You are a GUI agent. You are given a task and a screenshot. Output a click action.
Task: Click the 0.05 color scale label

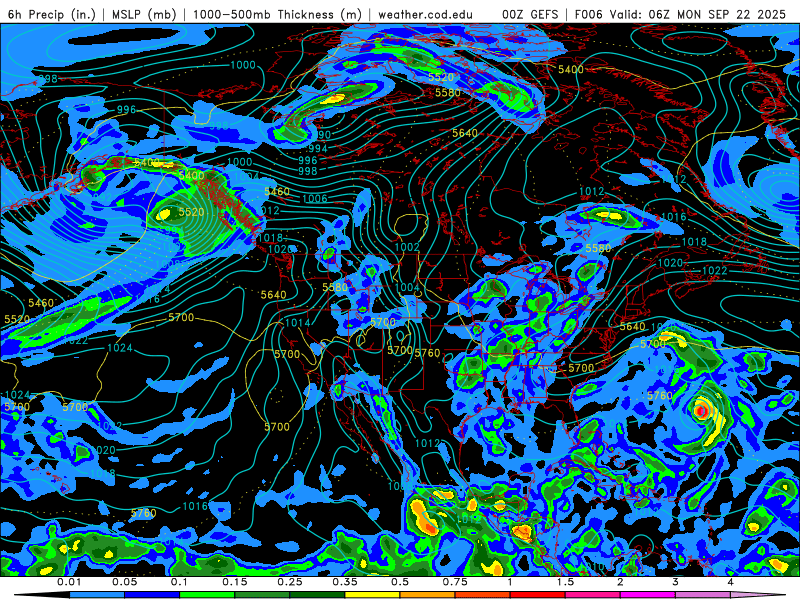[x=124, y=582]
